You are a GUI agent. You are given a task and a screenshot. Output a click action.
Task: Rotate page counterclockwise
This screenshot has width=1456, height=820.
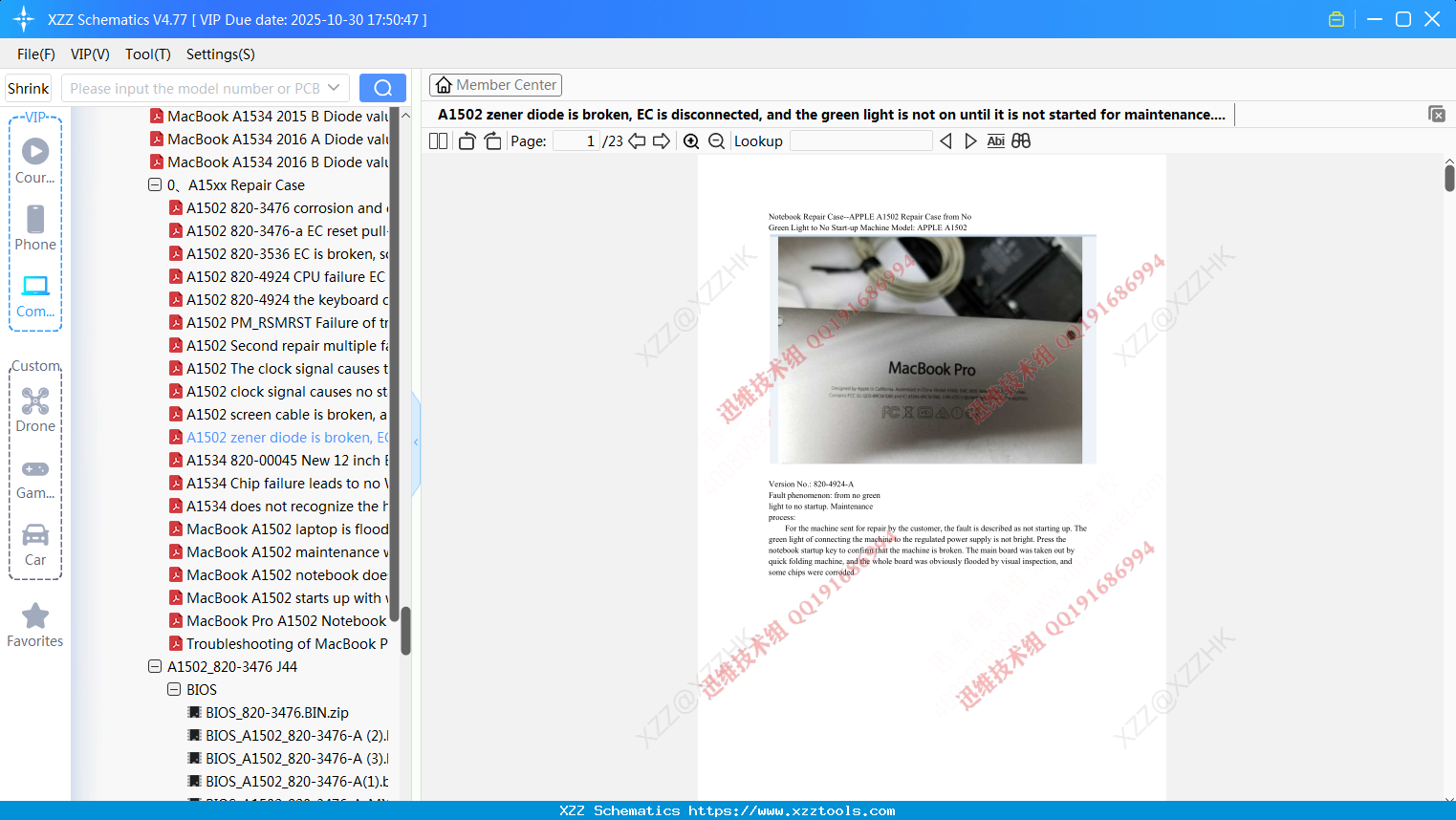point(467,141)
